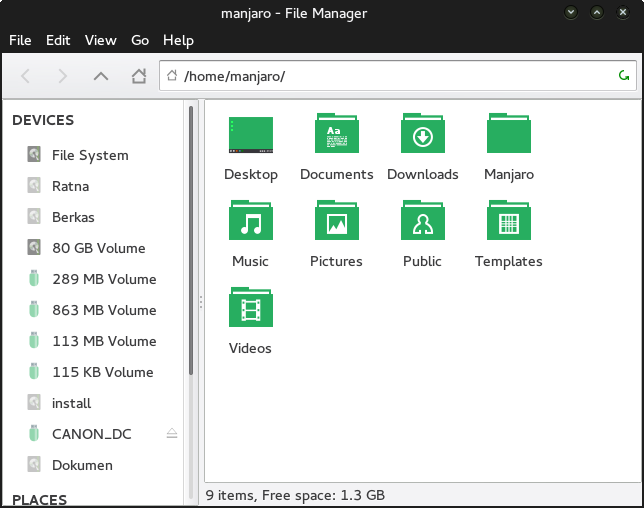Select the Pictures folder icon
This screenshot has width=644, height=508.
click(x=337, y=220)
